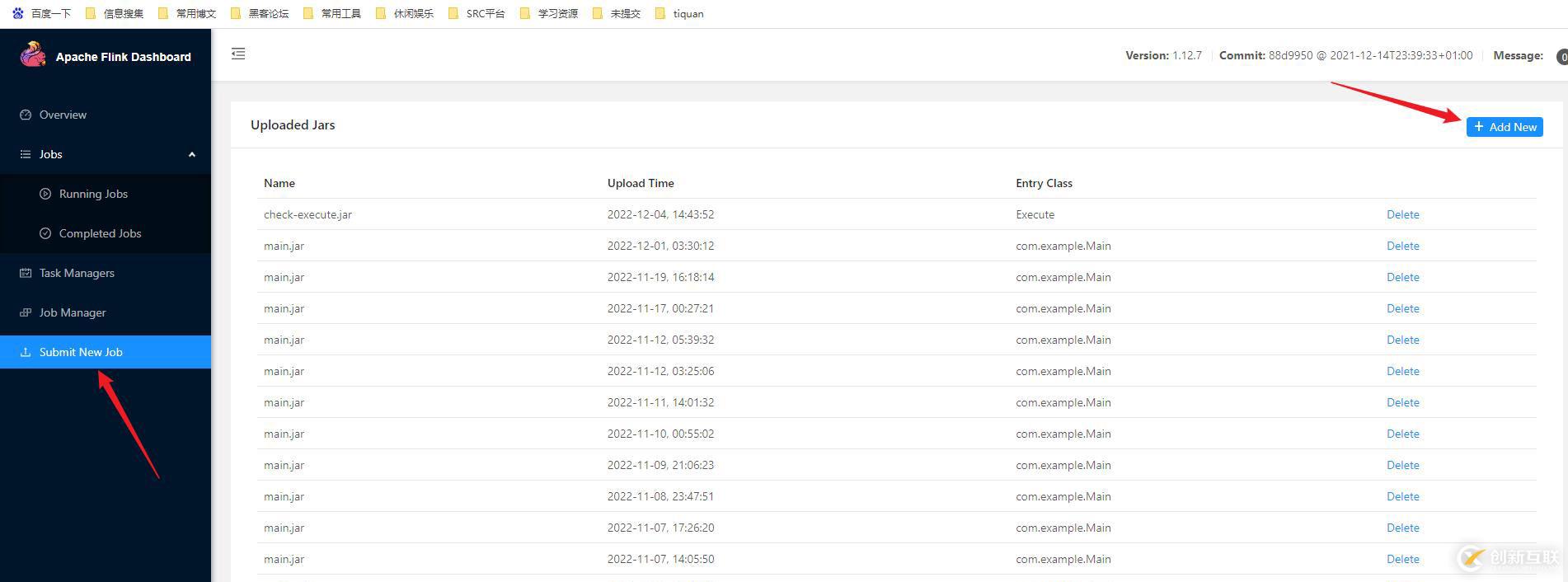Delete main.jar uploaded 2022-11-19, 16:18:14

click(1403, 277)
